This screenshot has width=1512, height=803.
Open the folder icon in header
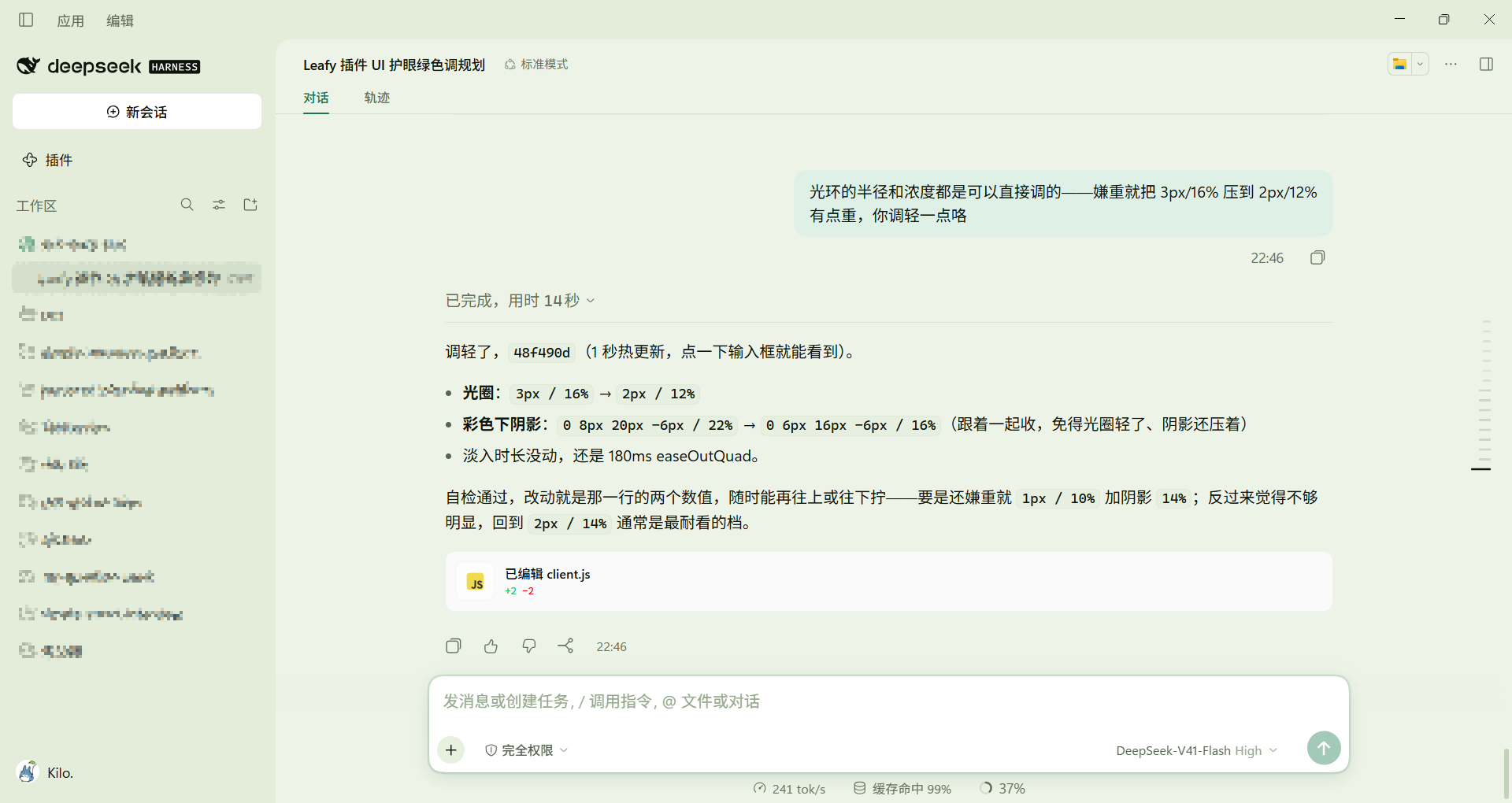pos(1400,65)
